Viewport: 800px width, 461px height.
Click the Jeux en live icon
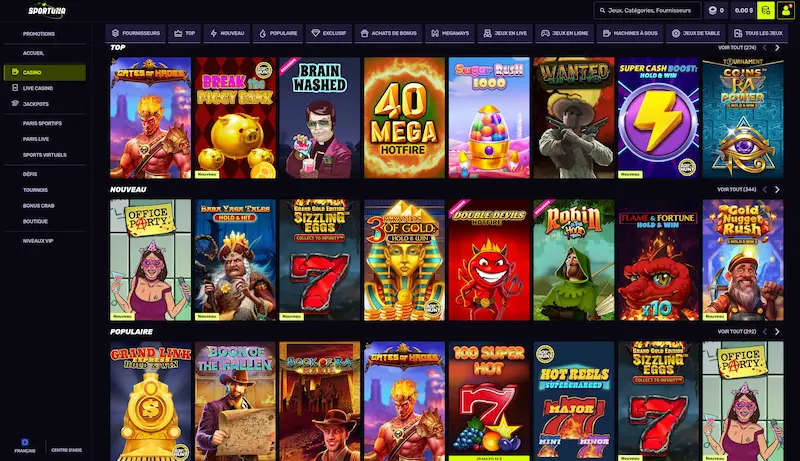(487, 33)
